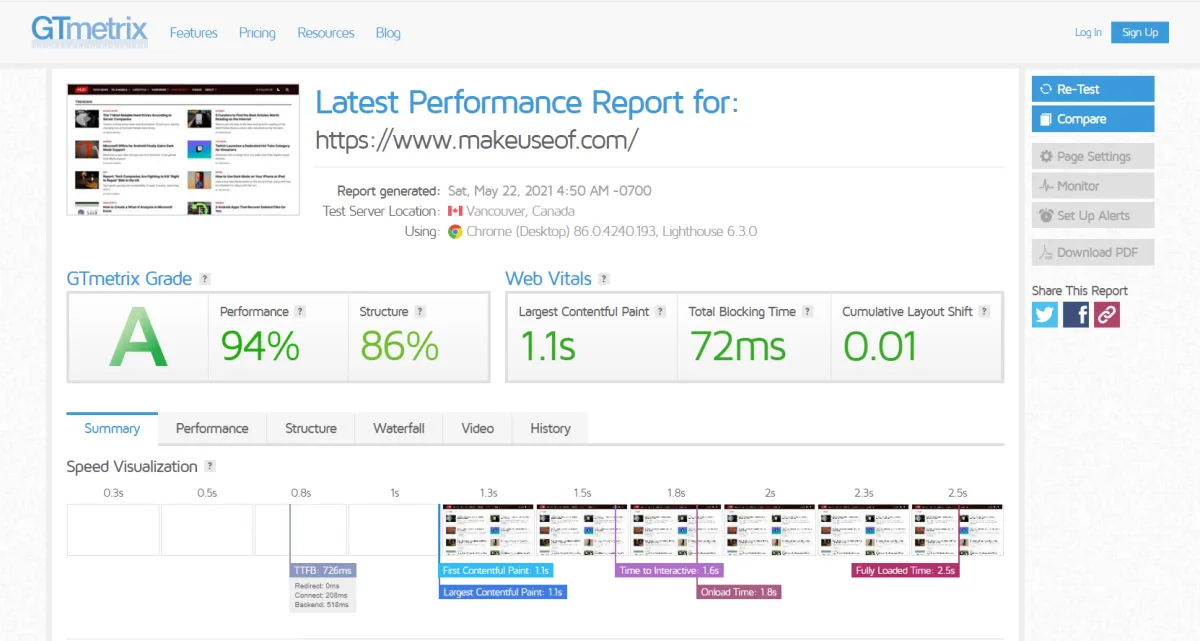The image size is (1200, 641).
Task: Click the Compare button
Action: pyautogui.click(x=1093, y=119)
